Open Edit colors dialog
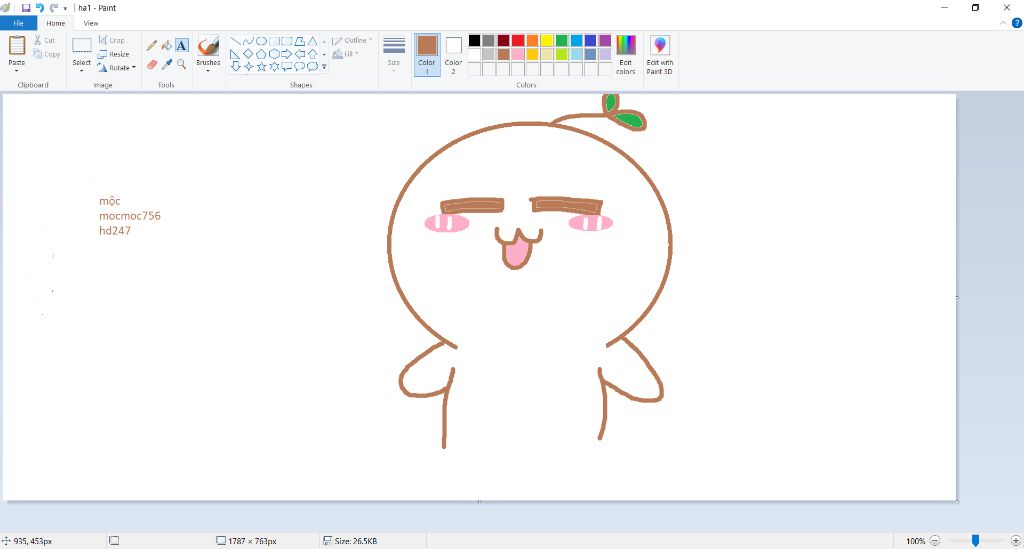Image resolution: width=1024 pixels, height=549 pixels. [x=626, y=55]
